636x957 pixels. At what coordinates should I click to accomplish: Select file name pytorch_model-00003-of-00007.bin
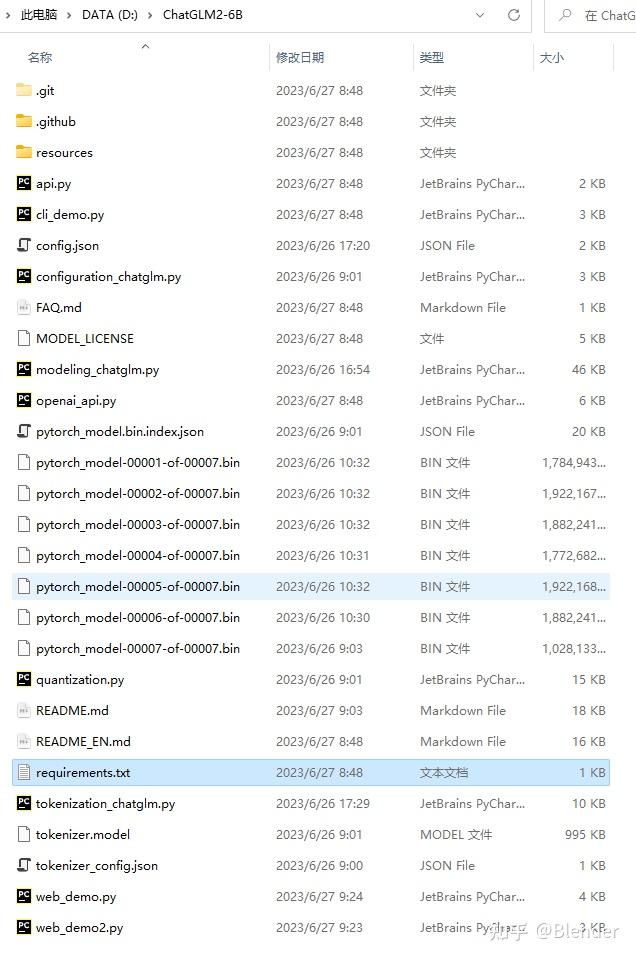(138, 524)
